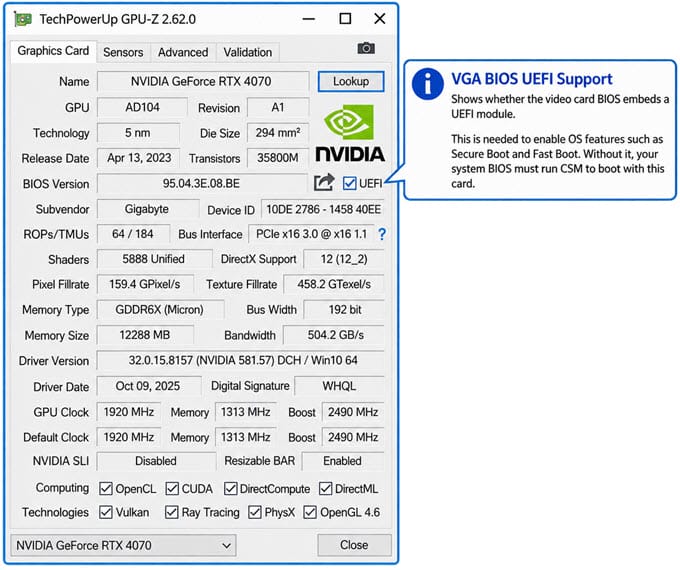680x570 pixels.
Task: Click the Bus Width value 192 bit
Action: (x=344, y=310)
